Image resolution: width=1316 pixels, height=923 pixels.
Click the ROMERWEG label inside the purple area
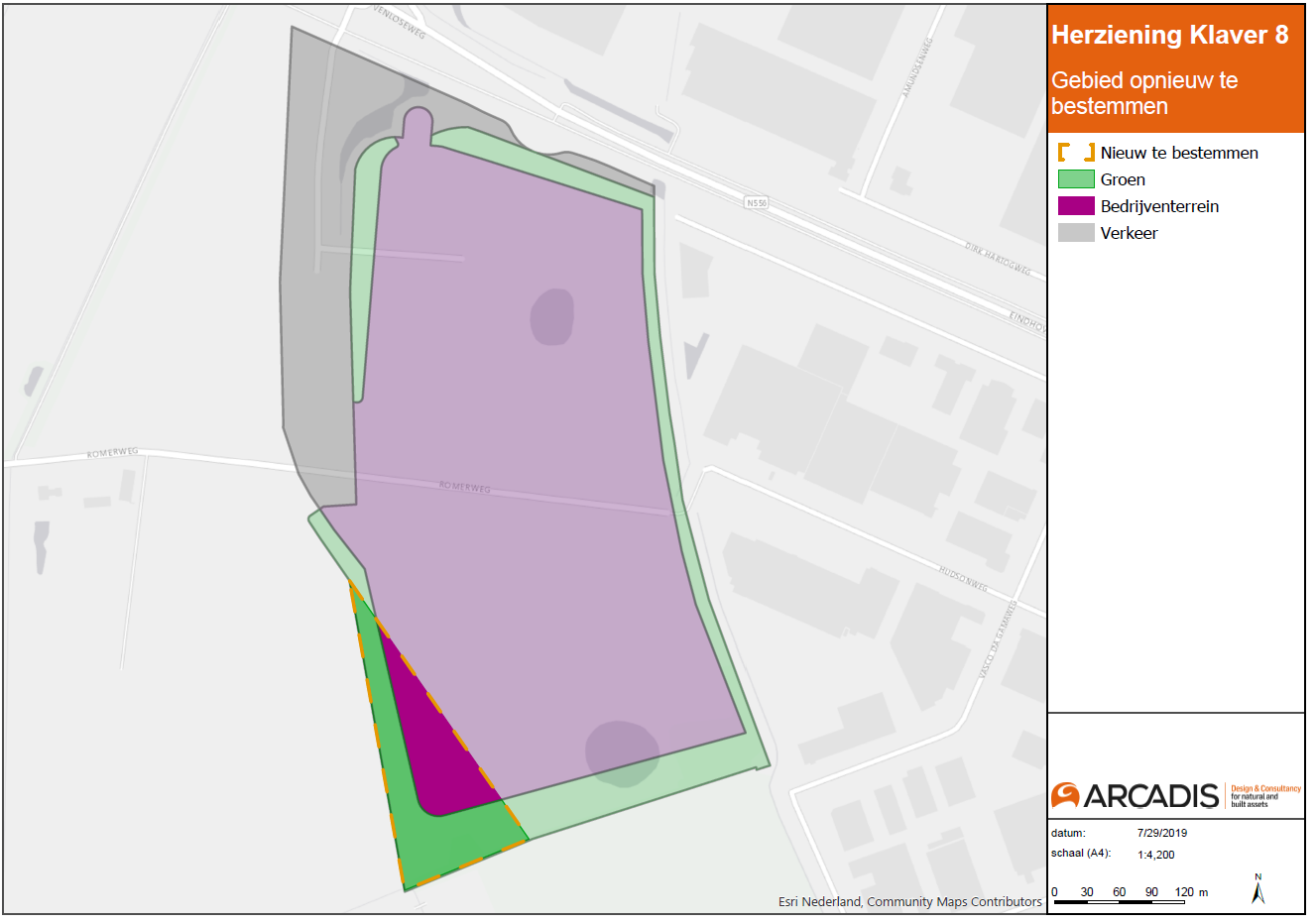tap(464, 487)
